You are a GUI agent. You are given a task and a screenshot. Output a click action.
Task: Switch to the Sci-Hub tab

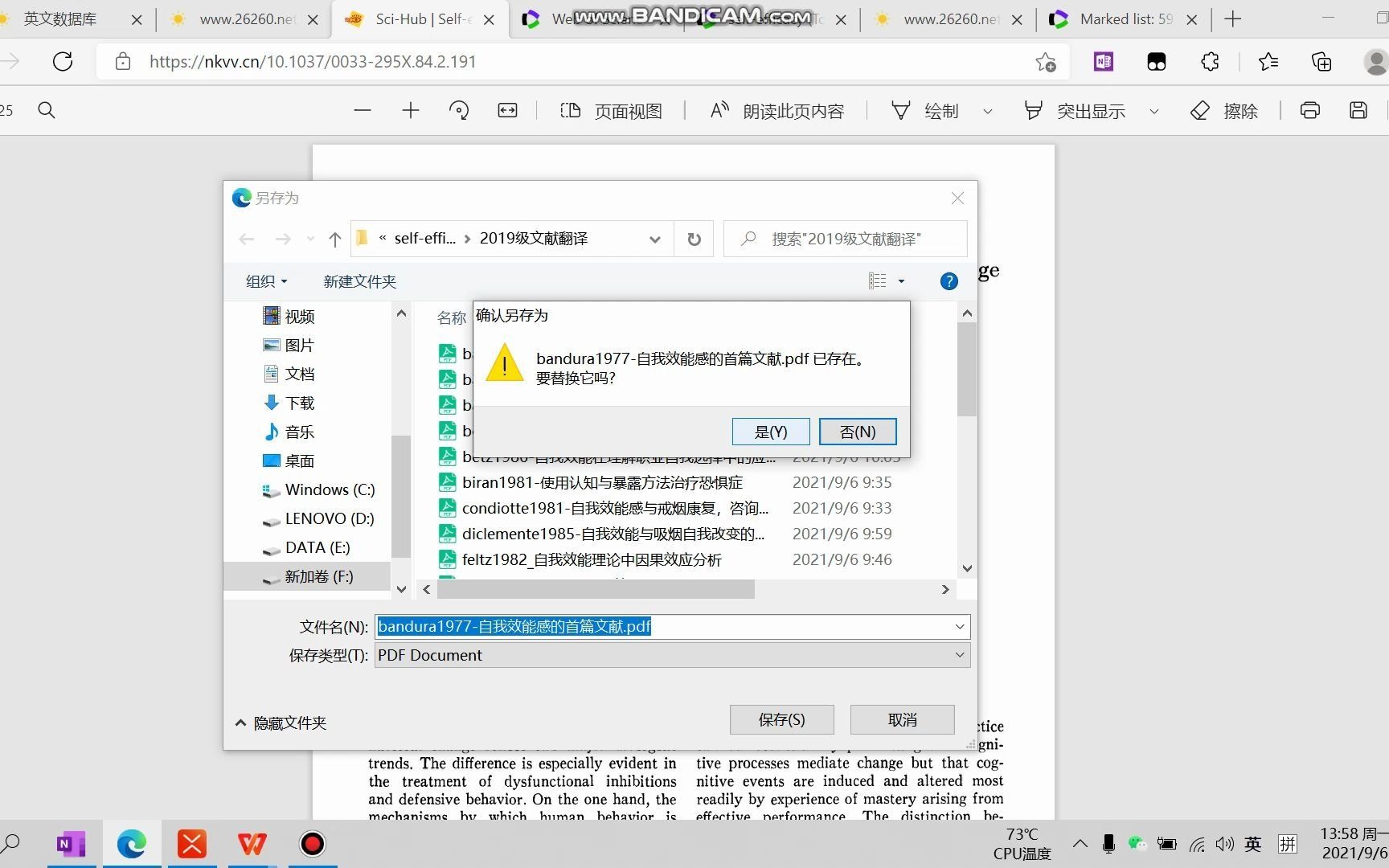pos(418,18)
